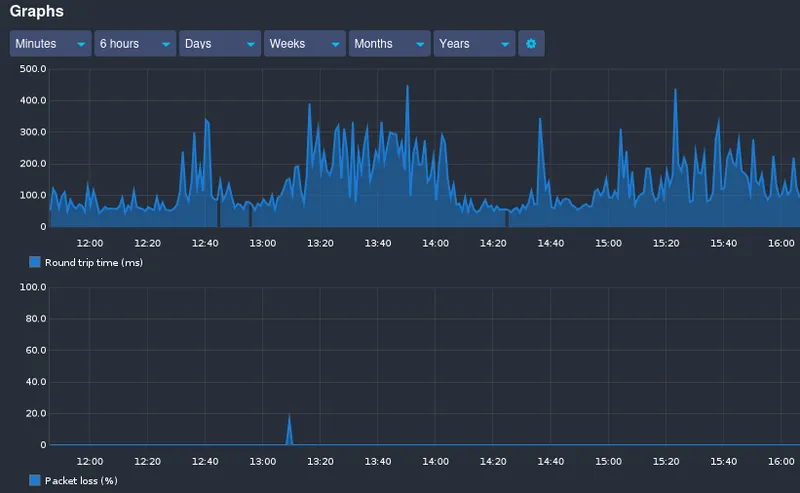The width and height of the screenshot is (800, 493).
Task: Open the Minutes dropdown
Action: [x=51, y=43]
